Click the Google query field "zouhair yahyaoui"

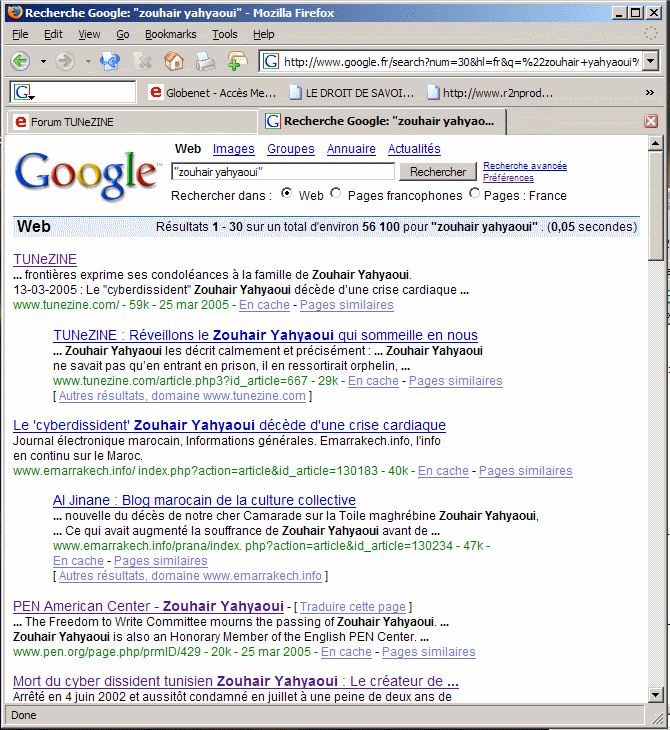(283, 172)
